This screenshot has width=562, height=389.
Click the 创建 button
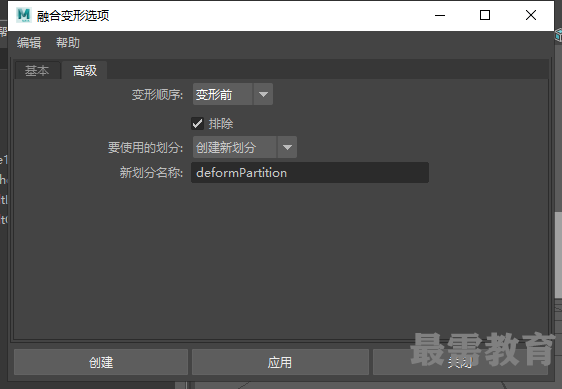point(101,362)
